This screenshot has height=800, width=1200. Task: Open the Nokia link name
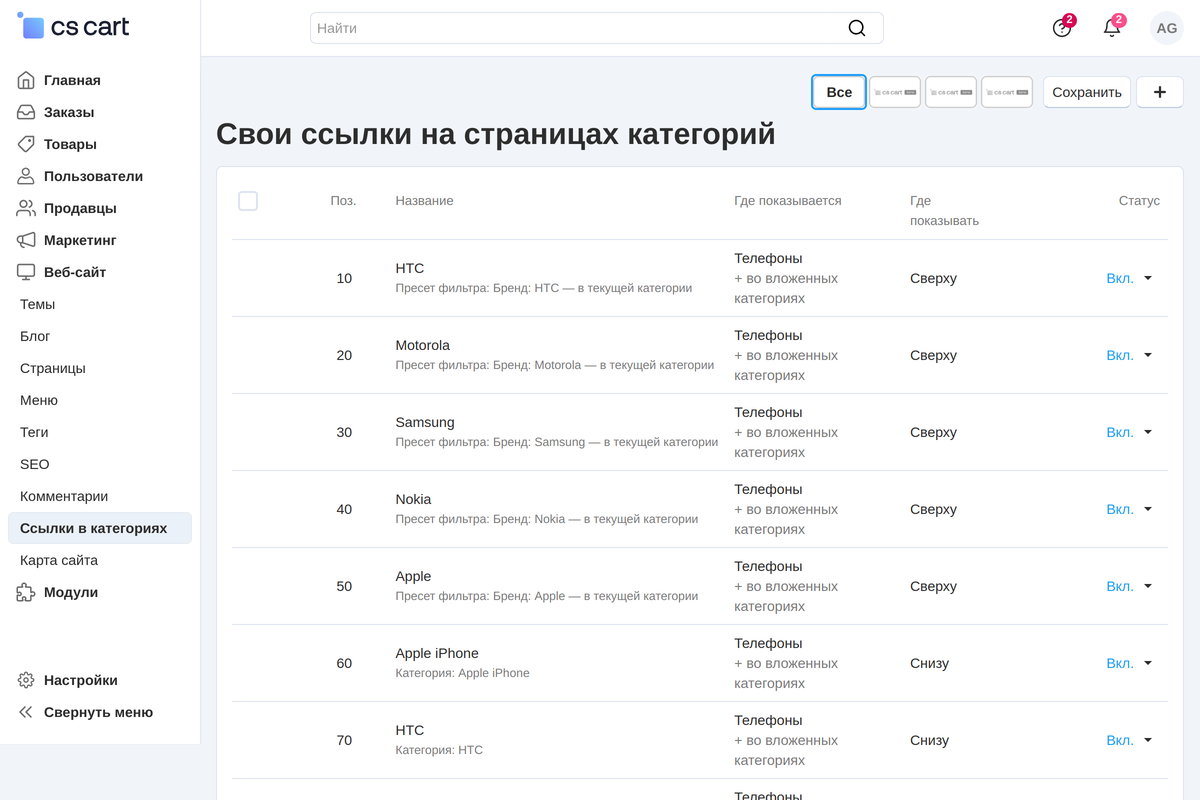click(414, 499)
